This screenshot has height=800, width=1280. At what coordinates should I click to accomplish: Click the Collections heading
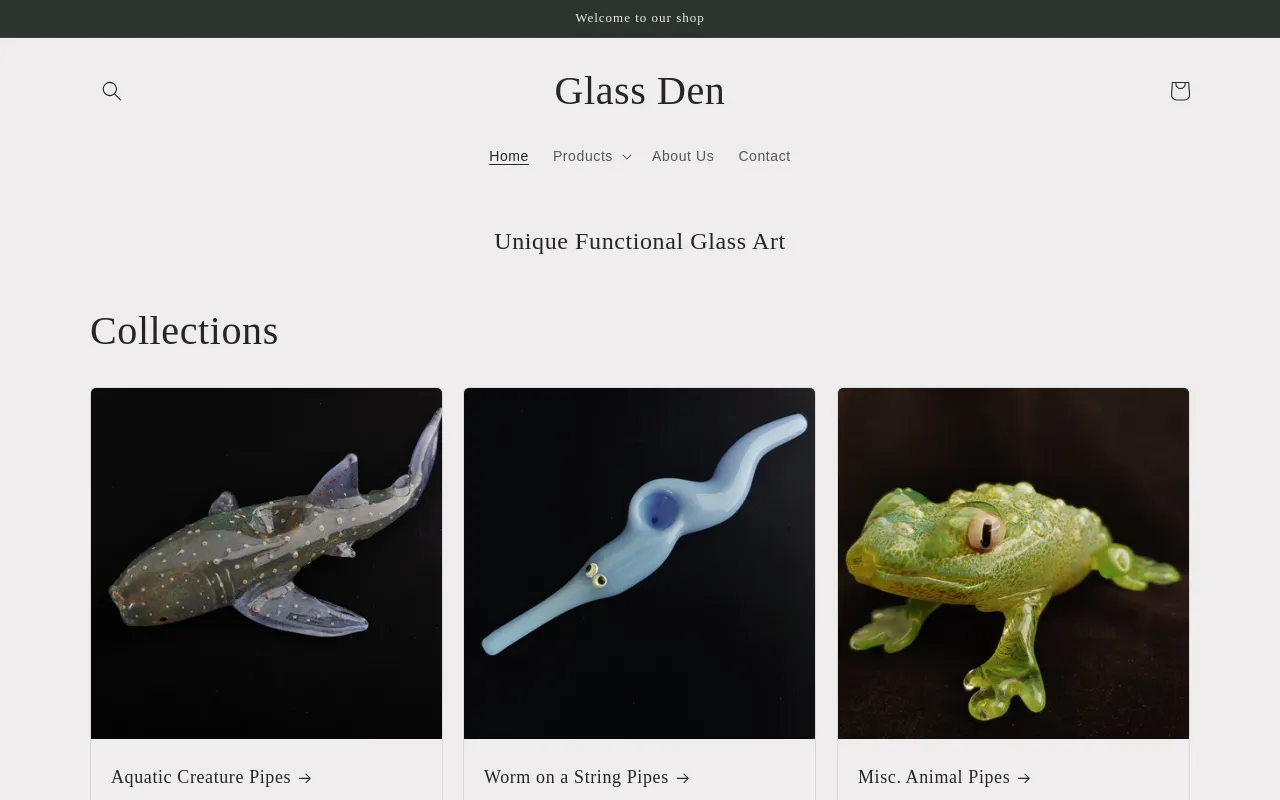click(x=184, y=331)
